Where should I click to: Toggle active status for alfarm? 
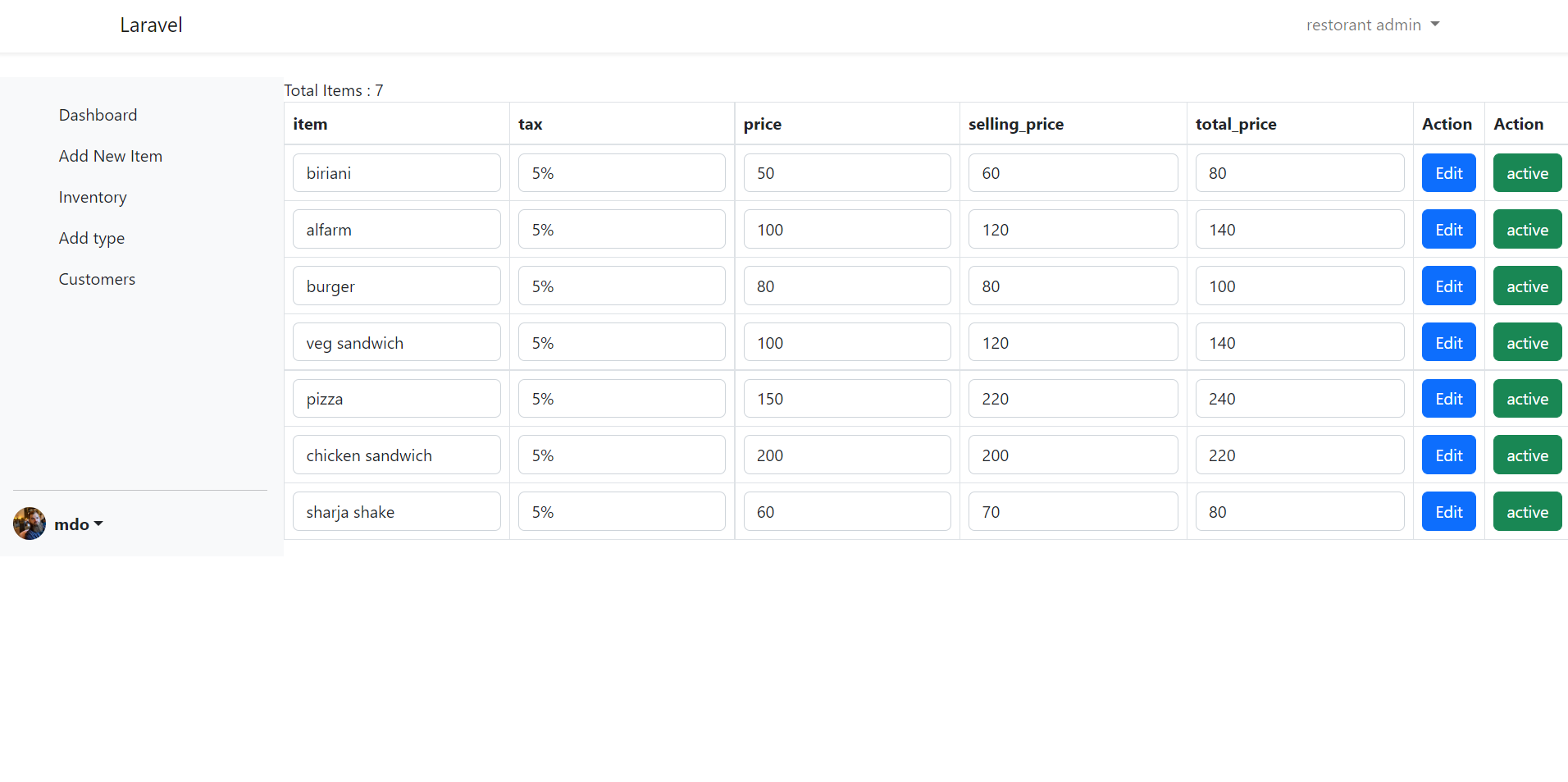pos(1527,230)
